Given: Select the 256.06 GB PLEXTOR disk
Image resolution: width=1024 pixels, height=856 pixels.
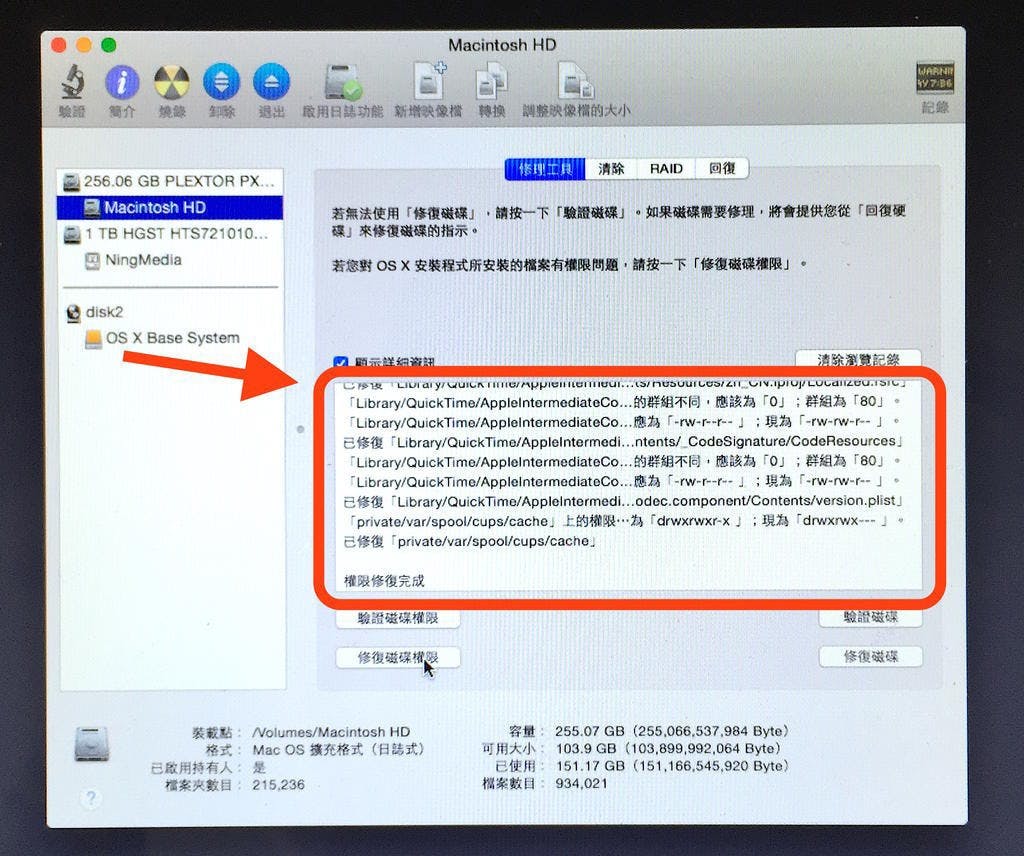Looking at the screenshot, I should 171,182.
